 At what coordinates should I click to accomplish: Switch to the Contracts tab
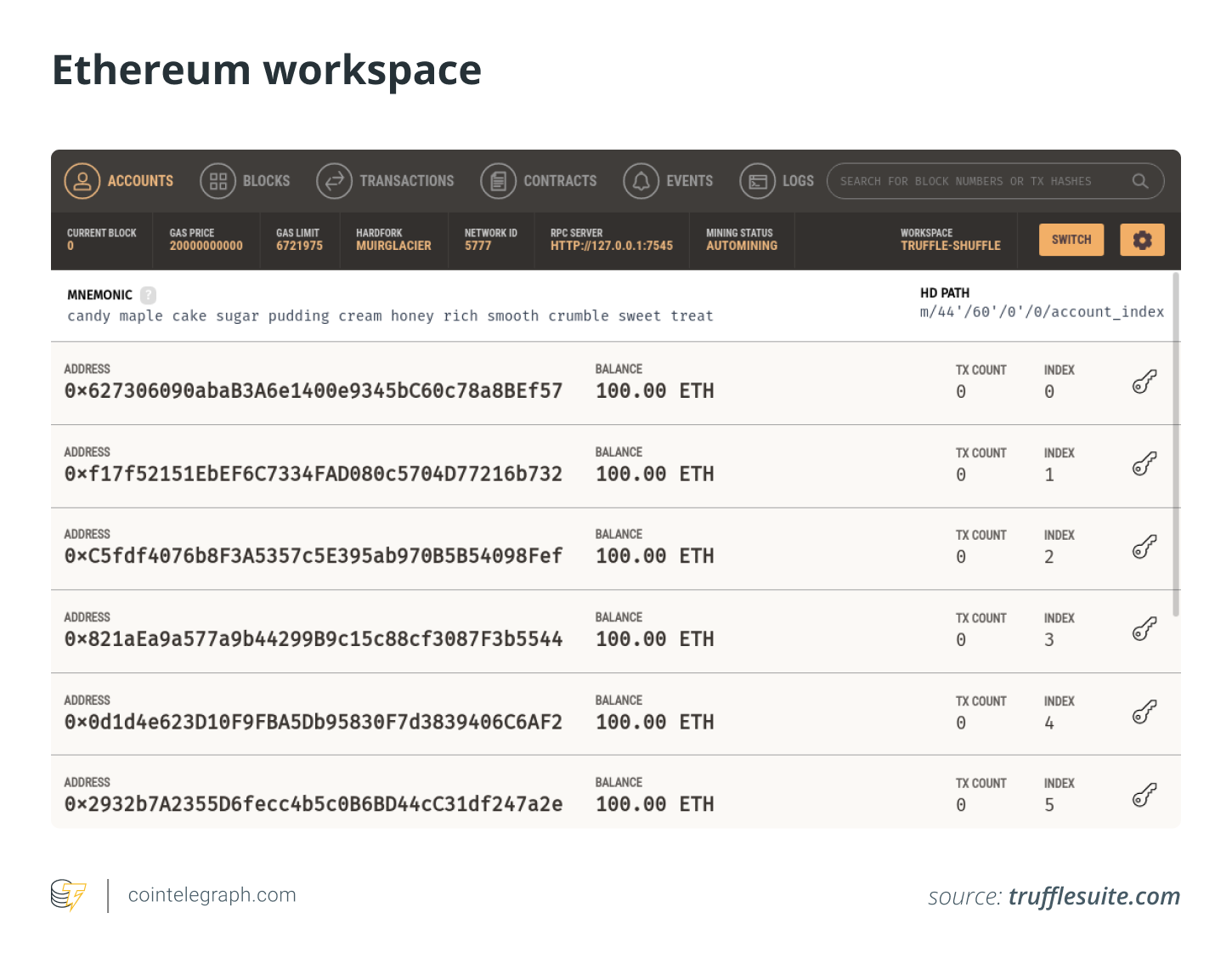point(499,180)
